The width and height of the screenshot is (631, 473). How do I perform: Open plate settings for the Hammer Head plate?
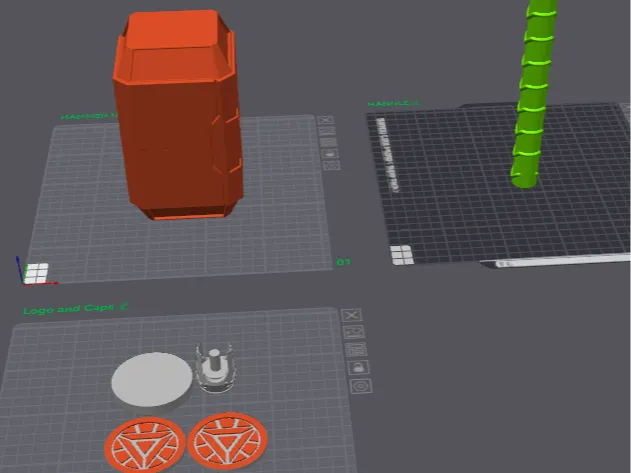(332, 165)
